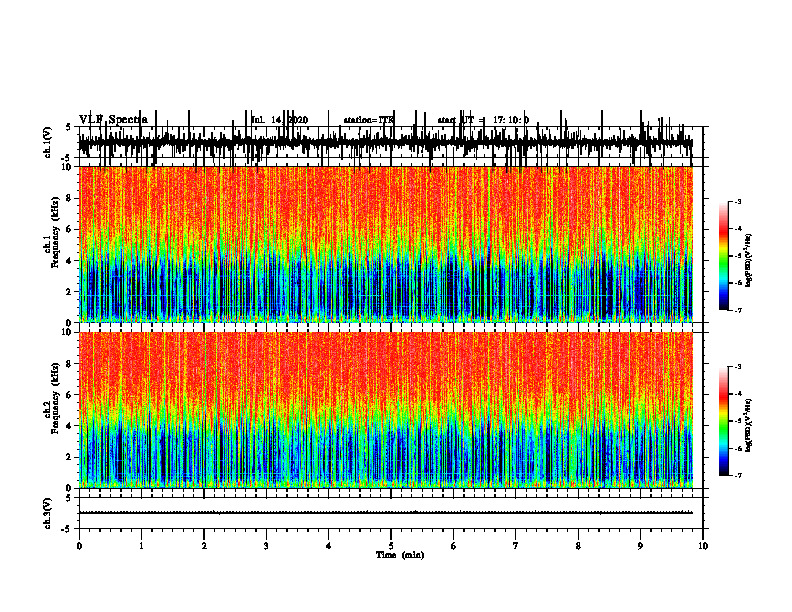Viewport: 792px width, 612px height.
Task: Click the "-7" label on ch.2 color scale
Action: 737,475
